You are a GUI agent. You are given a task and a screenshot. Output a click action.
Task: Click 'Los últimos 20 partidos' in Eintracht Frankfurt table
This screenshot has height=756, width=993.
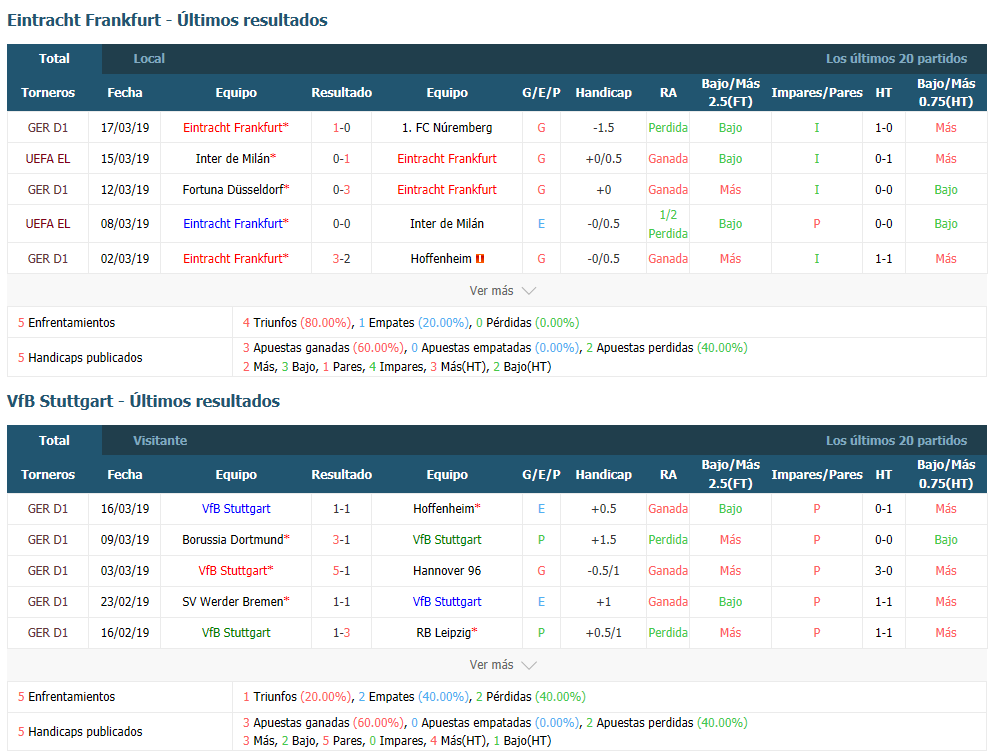tap(896, 59)
